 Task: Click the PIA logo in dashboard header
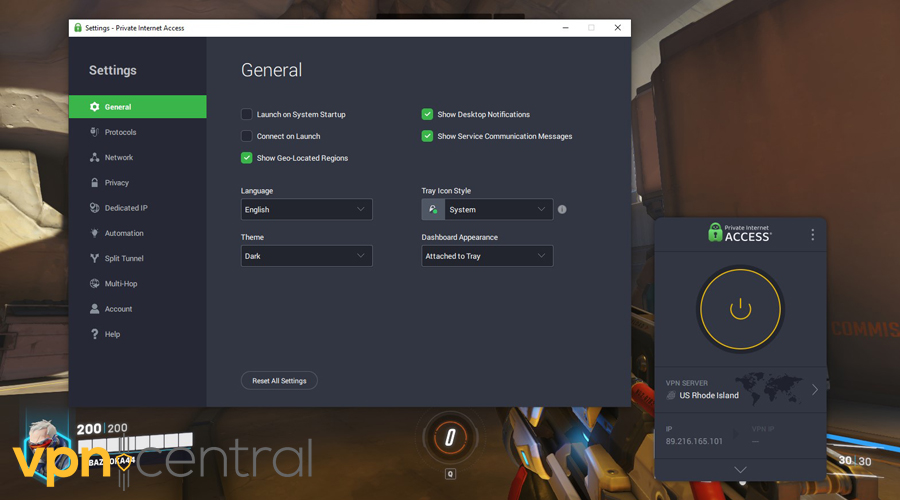(739, 232)
